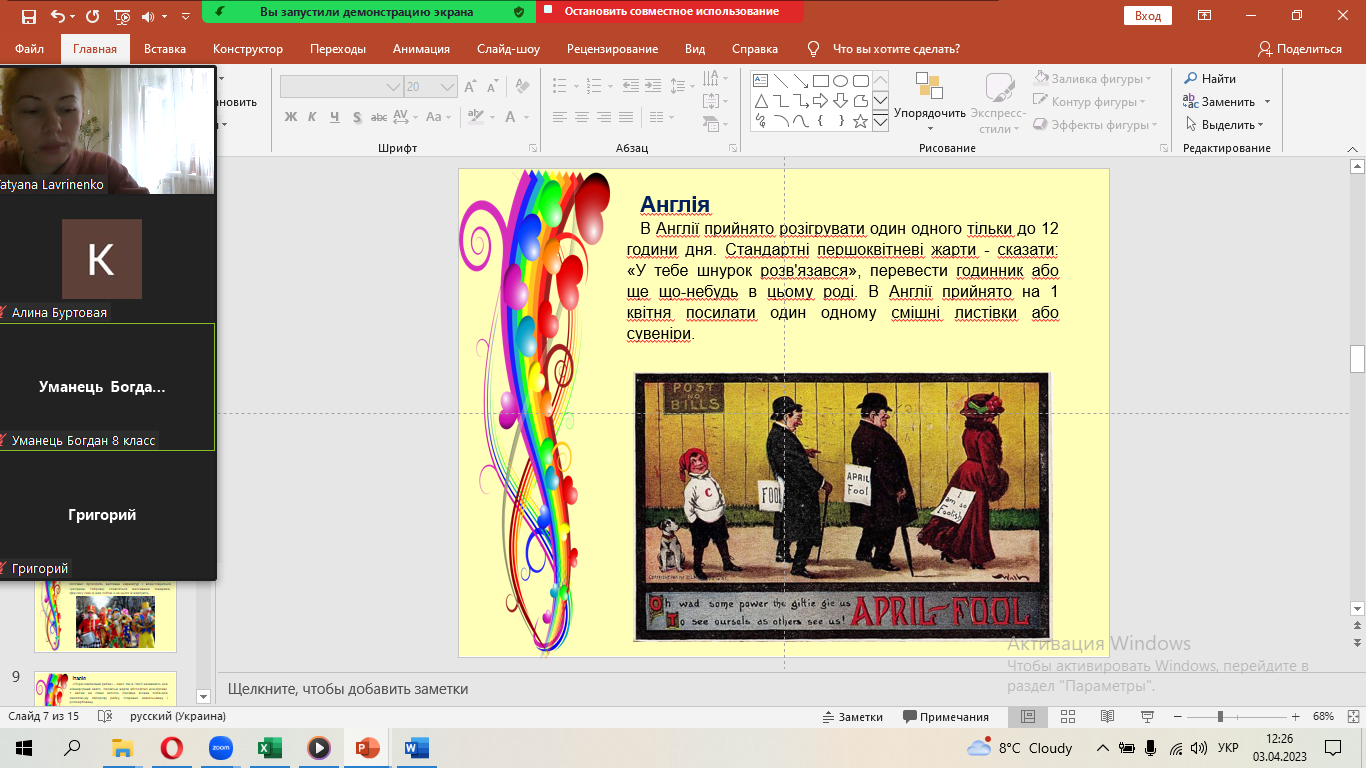Click Остановить совместное использование button
Viewport: 1366px width, 768px height.
(x=671, y=12)
